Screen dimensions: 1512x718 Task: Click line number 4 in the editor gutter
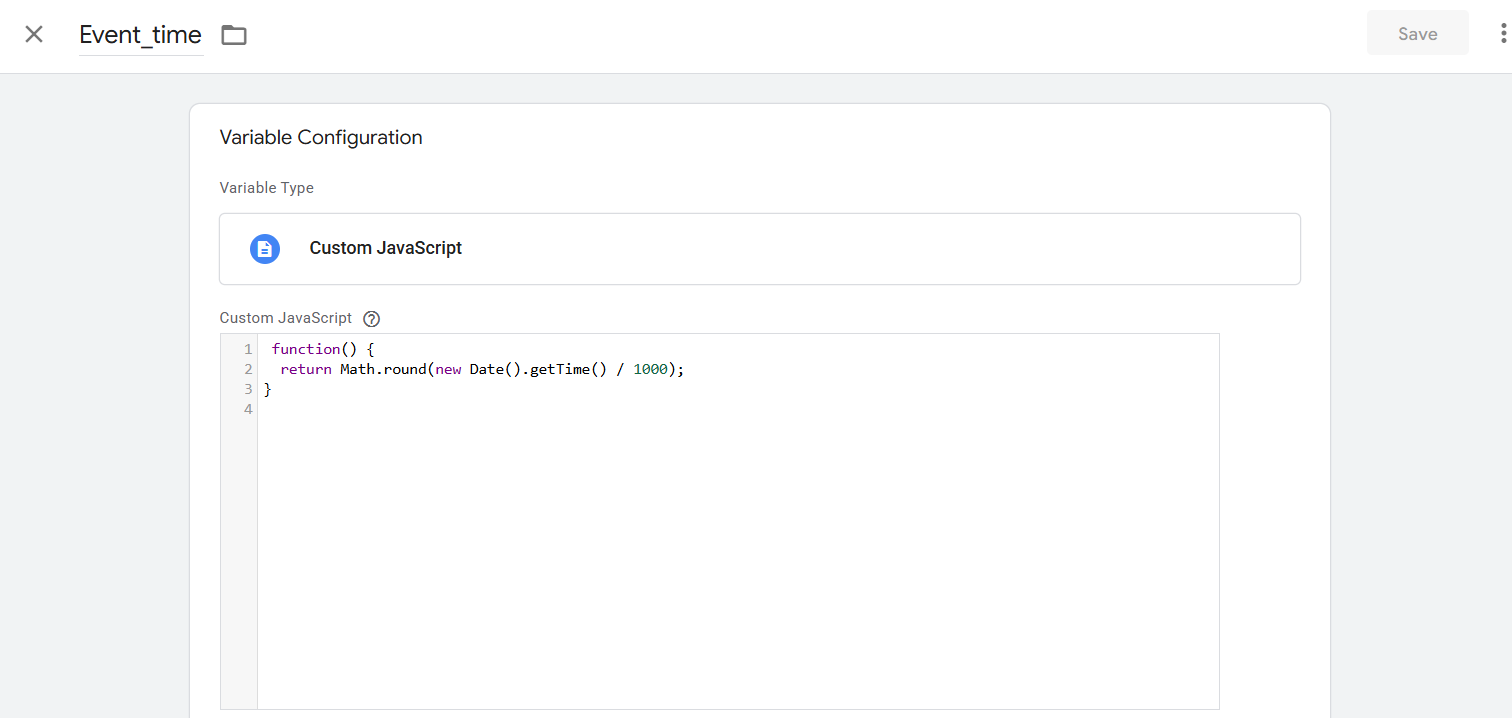point(247,409)
